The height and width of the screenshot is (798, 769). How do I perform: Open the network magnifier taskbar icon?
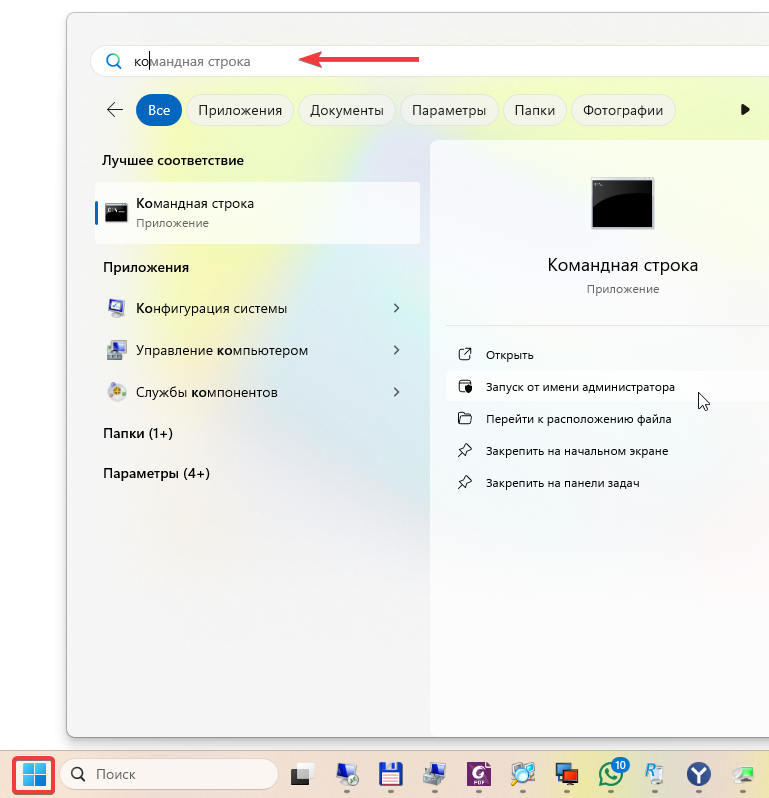point(523,774)
